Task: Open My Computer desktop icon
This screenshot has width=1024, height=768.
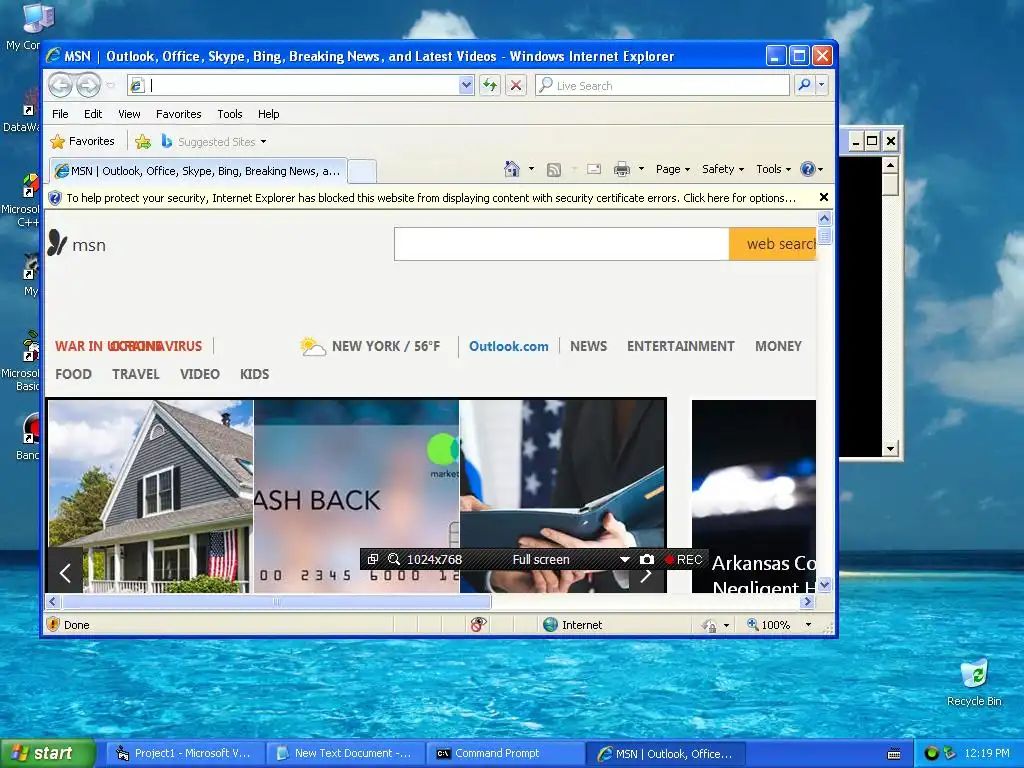Action: click(x=38, y=18)
